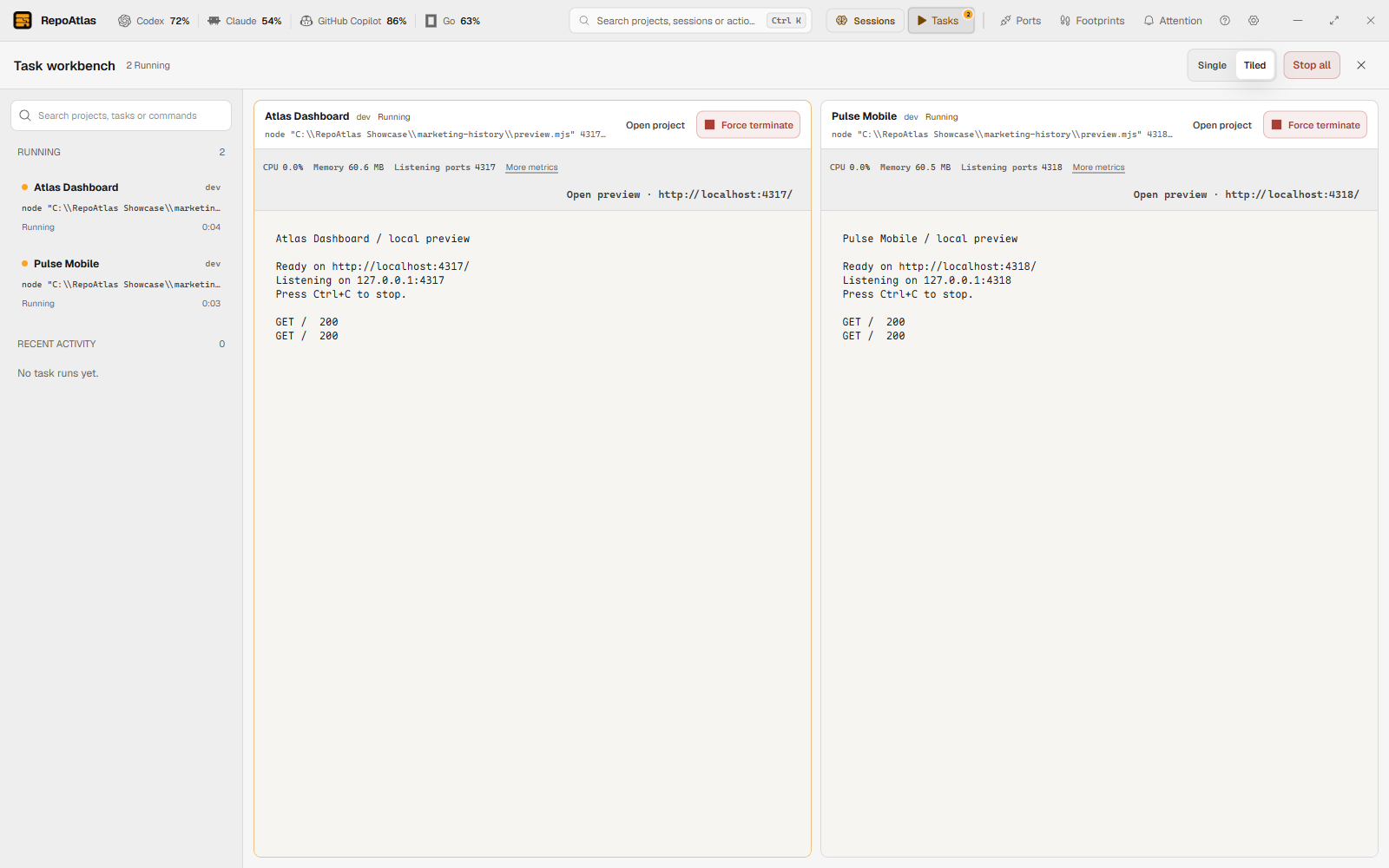This screenshot has height=868, width=1389.
Task: Click the RepoAtlas logo icon
Action: (23, 21)
